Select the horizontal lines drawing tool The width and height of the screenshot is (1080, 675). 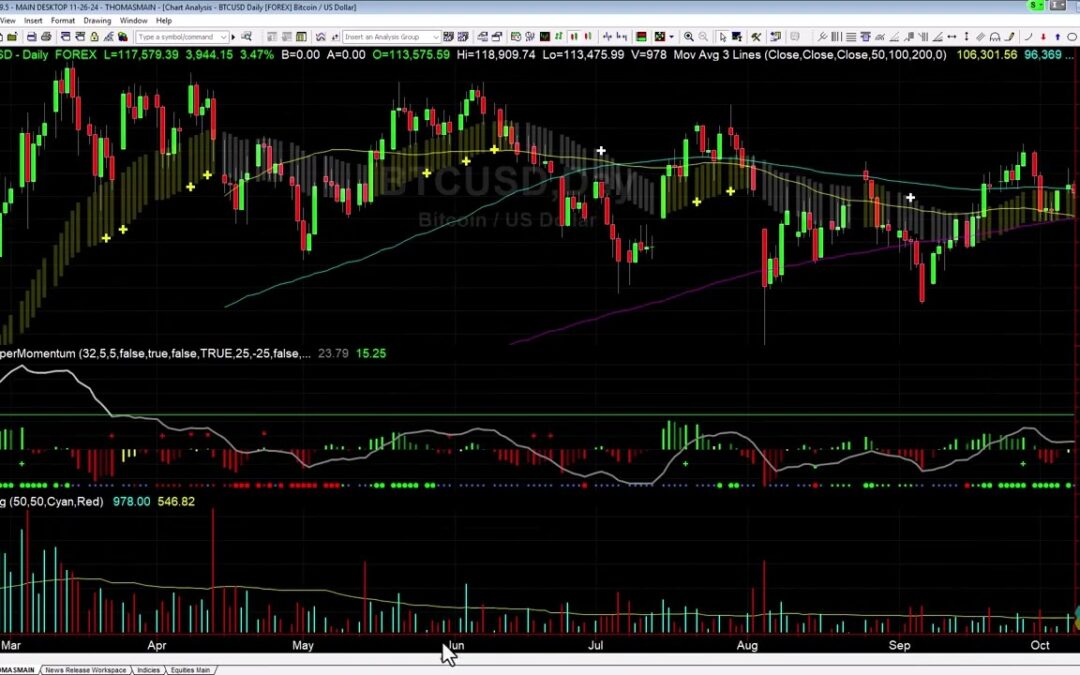point(851,37)
